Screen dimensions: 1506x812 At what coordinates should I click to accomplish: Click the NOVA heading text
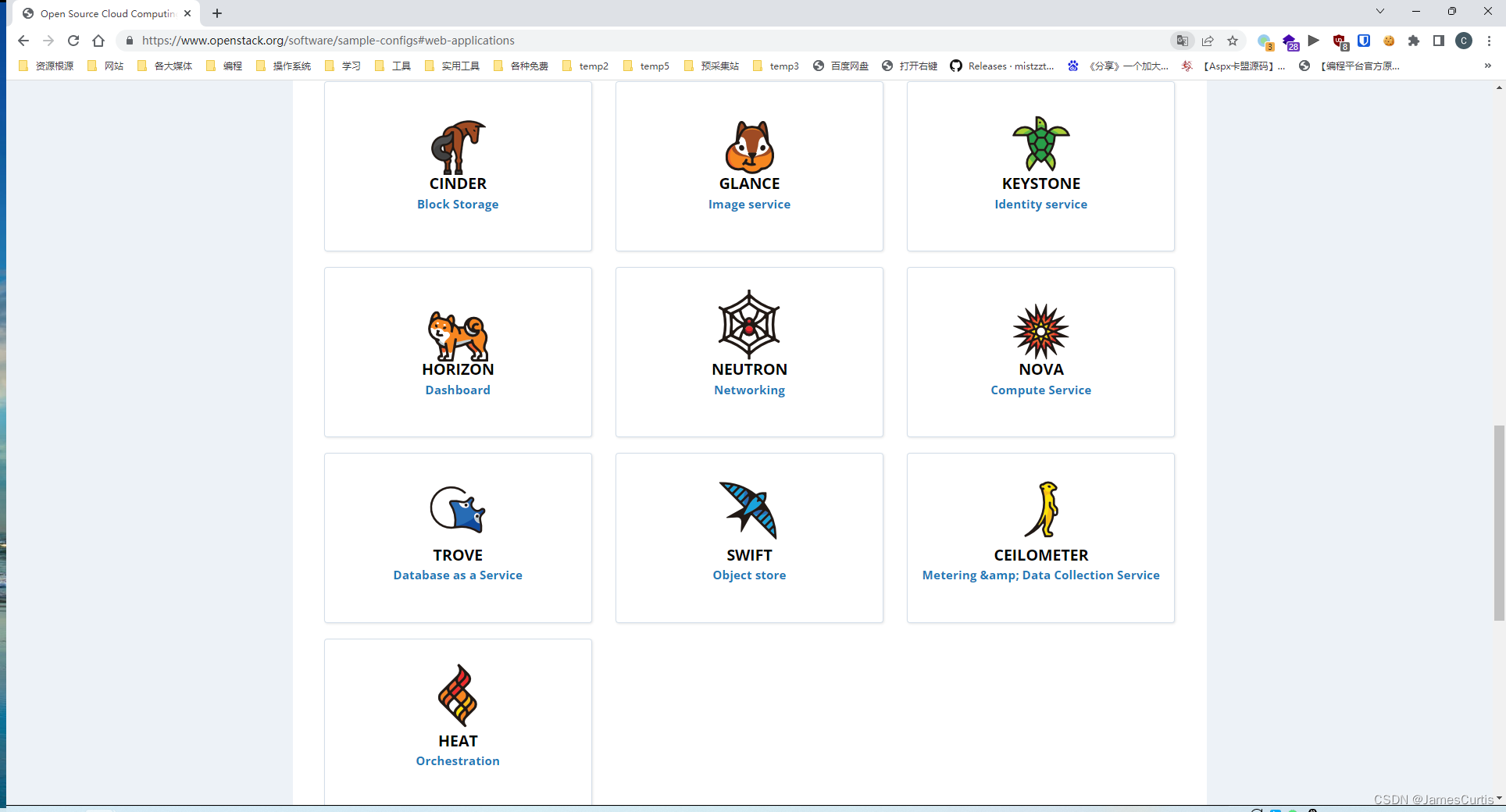tap(1041, 369)
